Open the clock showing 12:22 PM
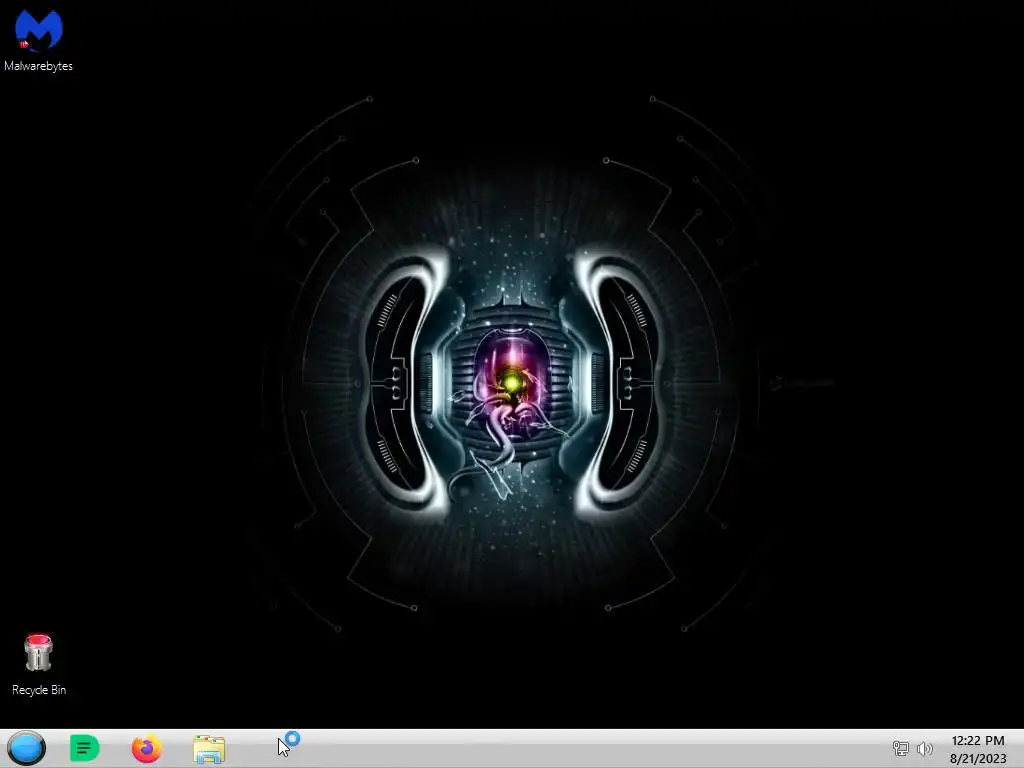This screenshot has width=1024, height=768. pyautogui.click(x=978, y=741)
